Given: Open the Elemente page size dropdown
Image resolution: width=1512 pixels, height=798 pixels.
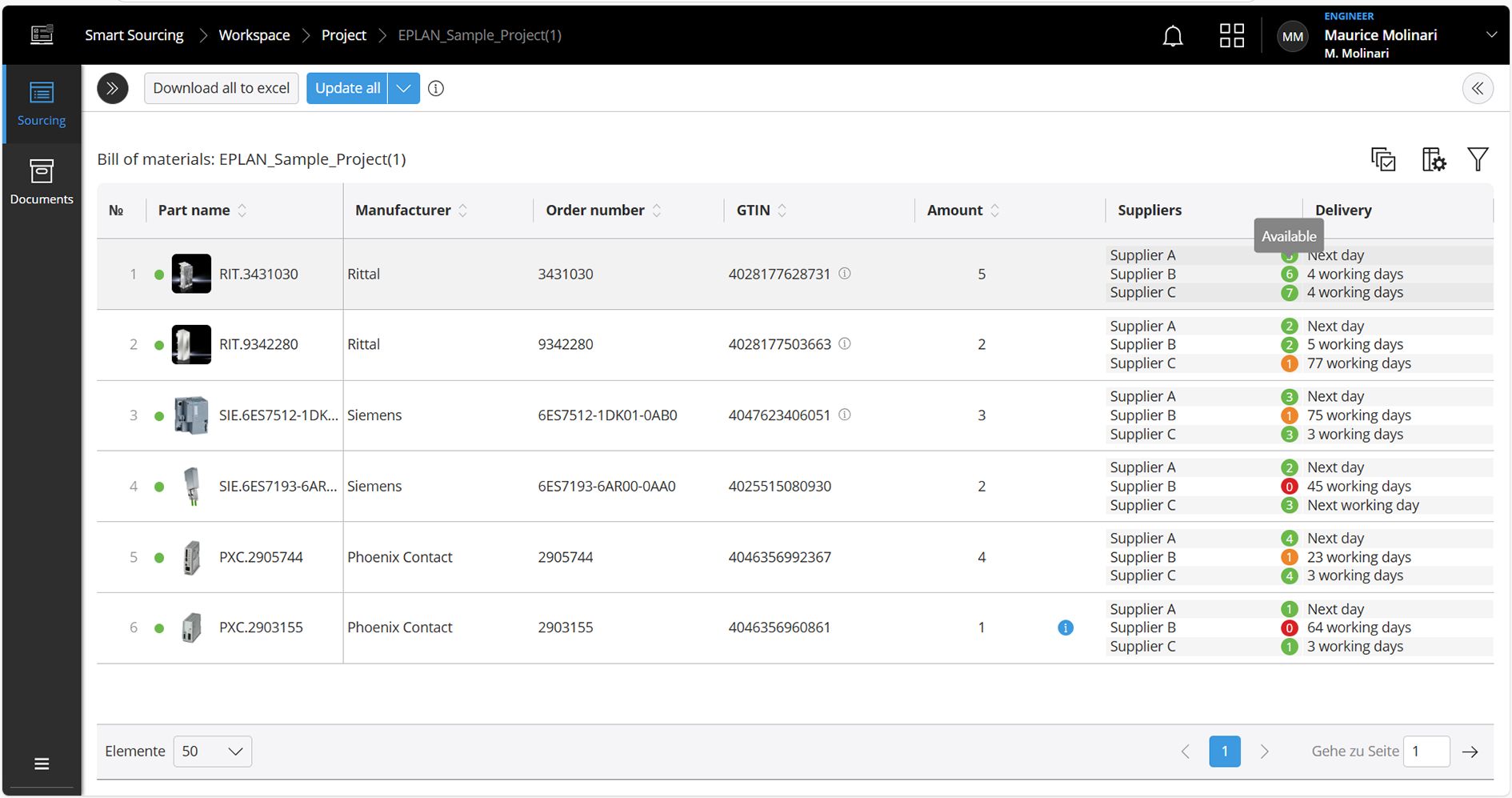Looking at the screenshot, I should (x=213, y=752).
